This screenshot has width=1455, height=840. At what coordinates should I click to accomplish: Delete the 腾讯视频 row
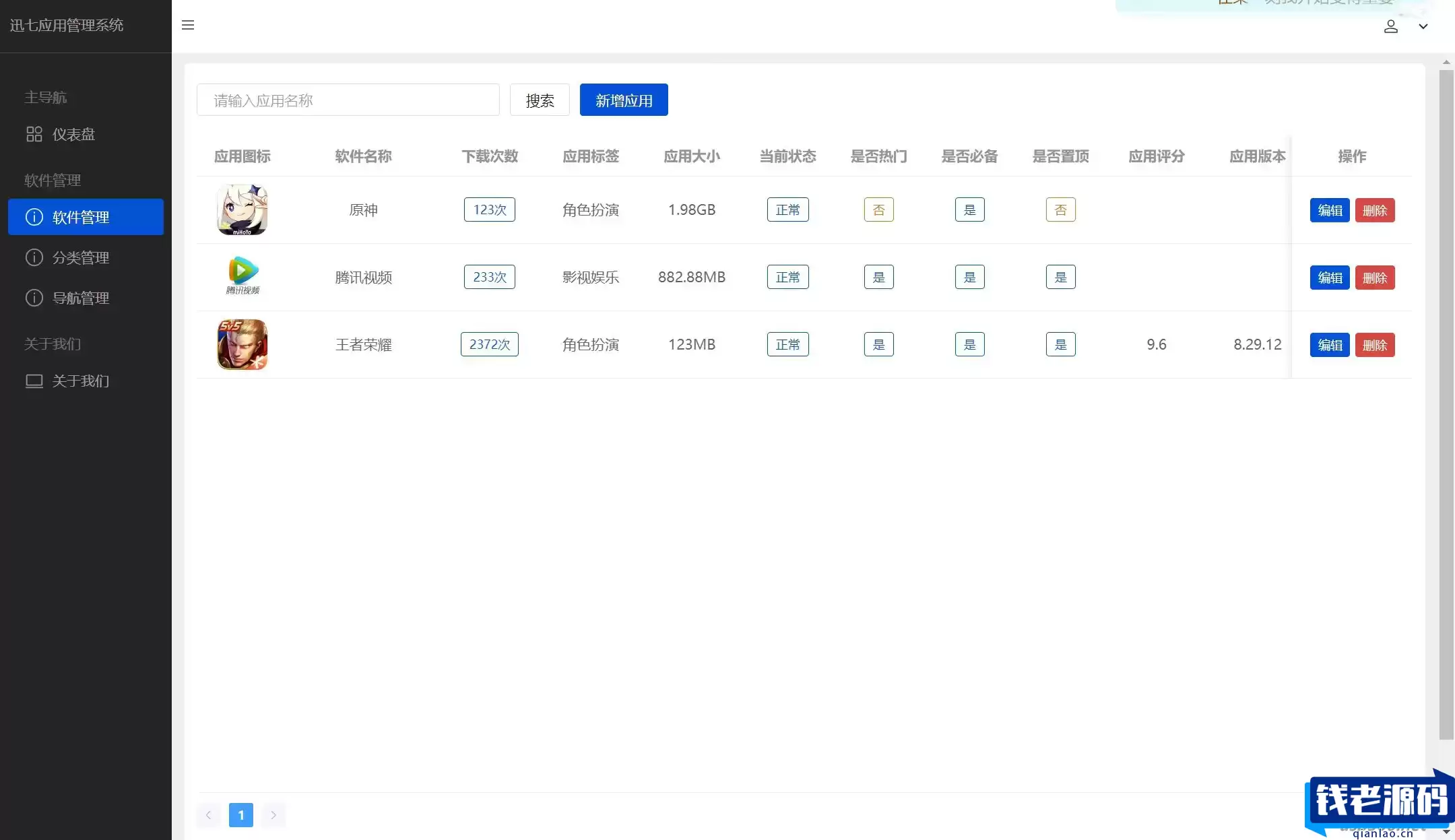(1375, 278)
